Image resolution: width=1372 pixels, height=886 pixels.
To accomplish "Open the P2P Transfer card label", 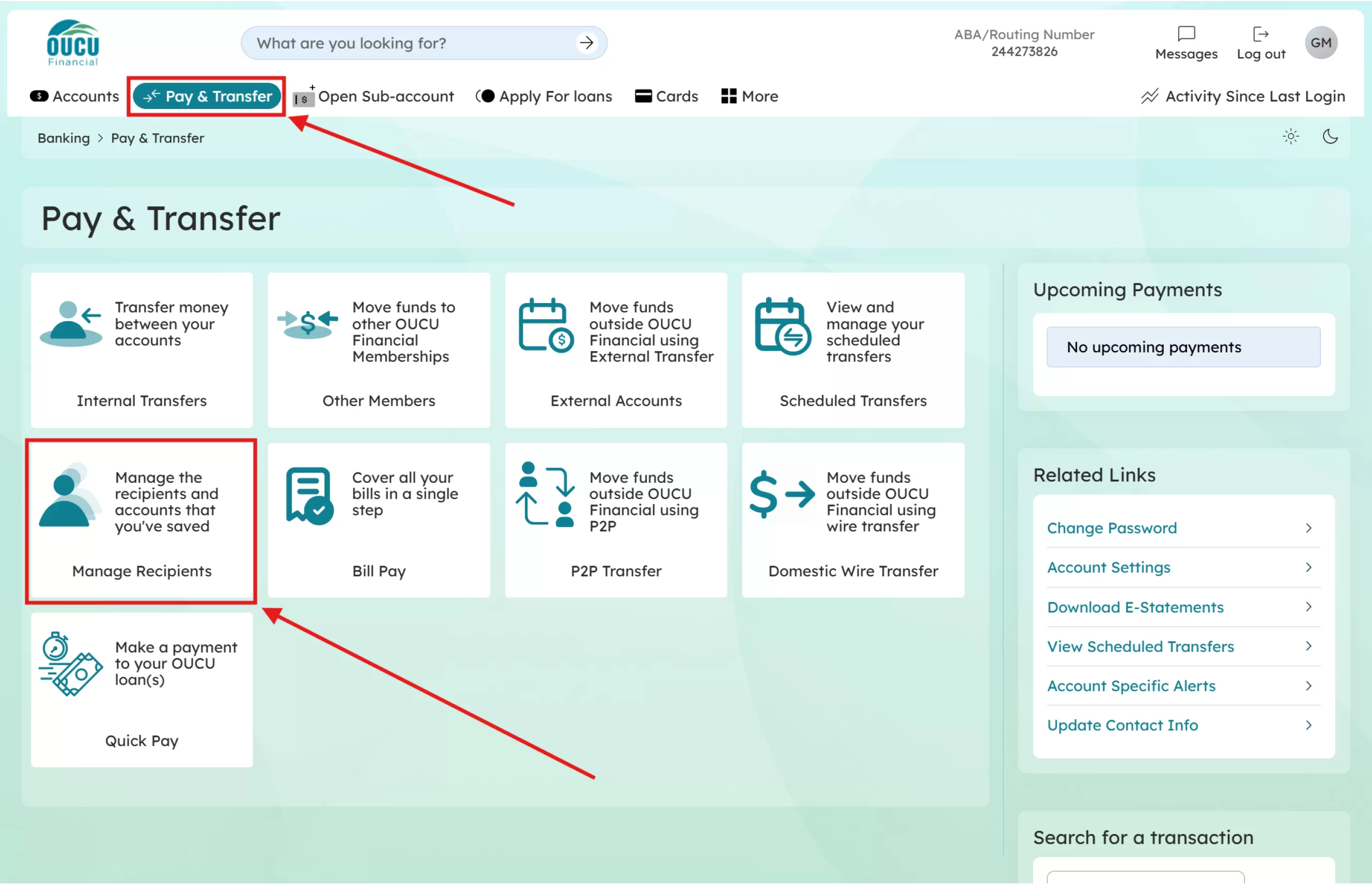I will click(x=616, y=571).
